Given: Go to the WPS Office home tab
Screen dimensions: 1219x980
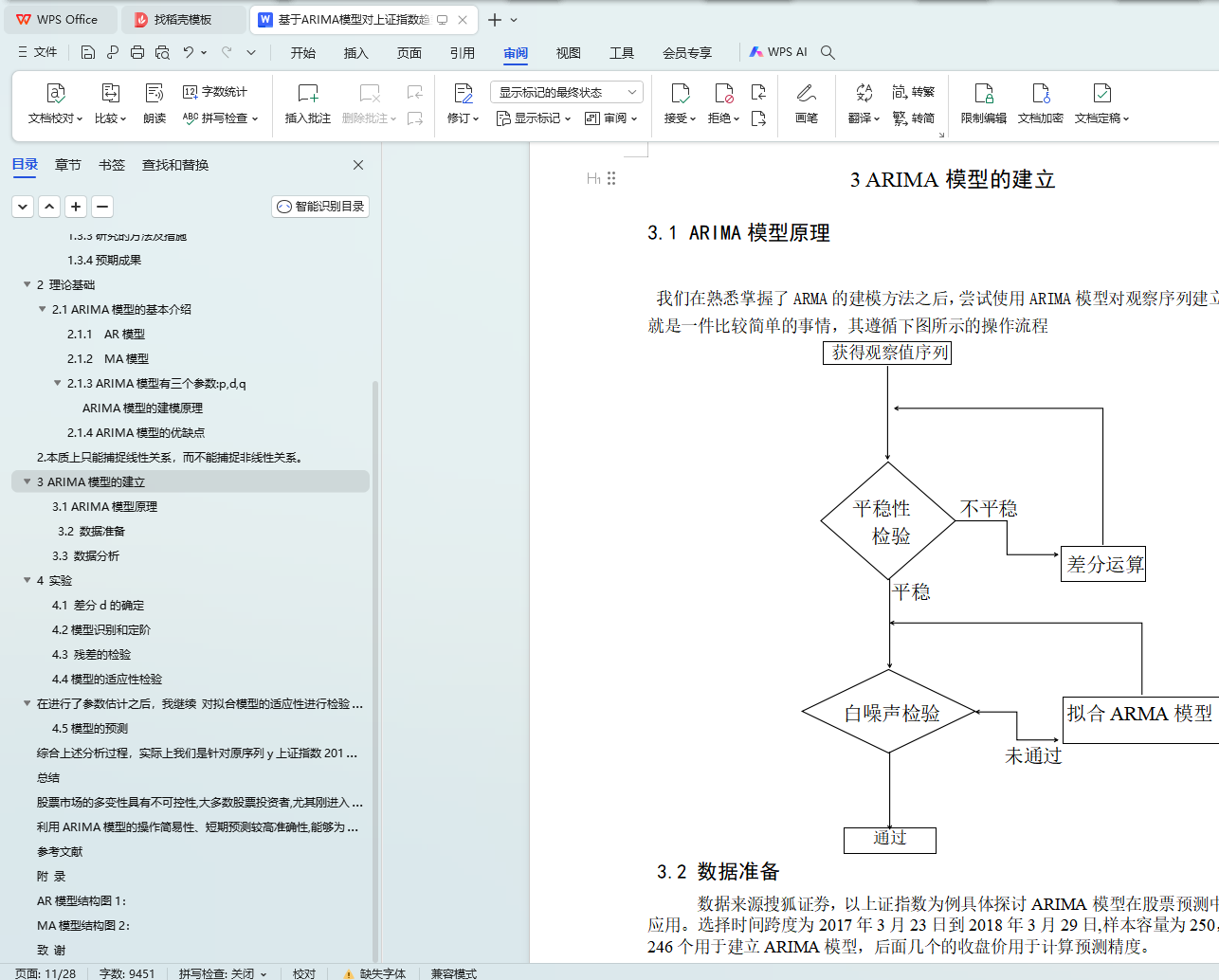Looking at the screenshot, I should point(59,19).
